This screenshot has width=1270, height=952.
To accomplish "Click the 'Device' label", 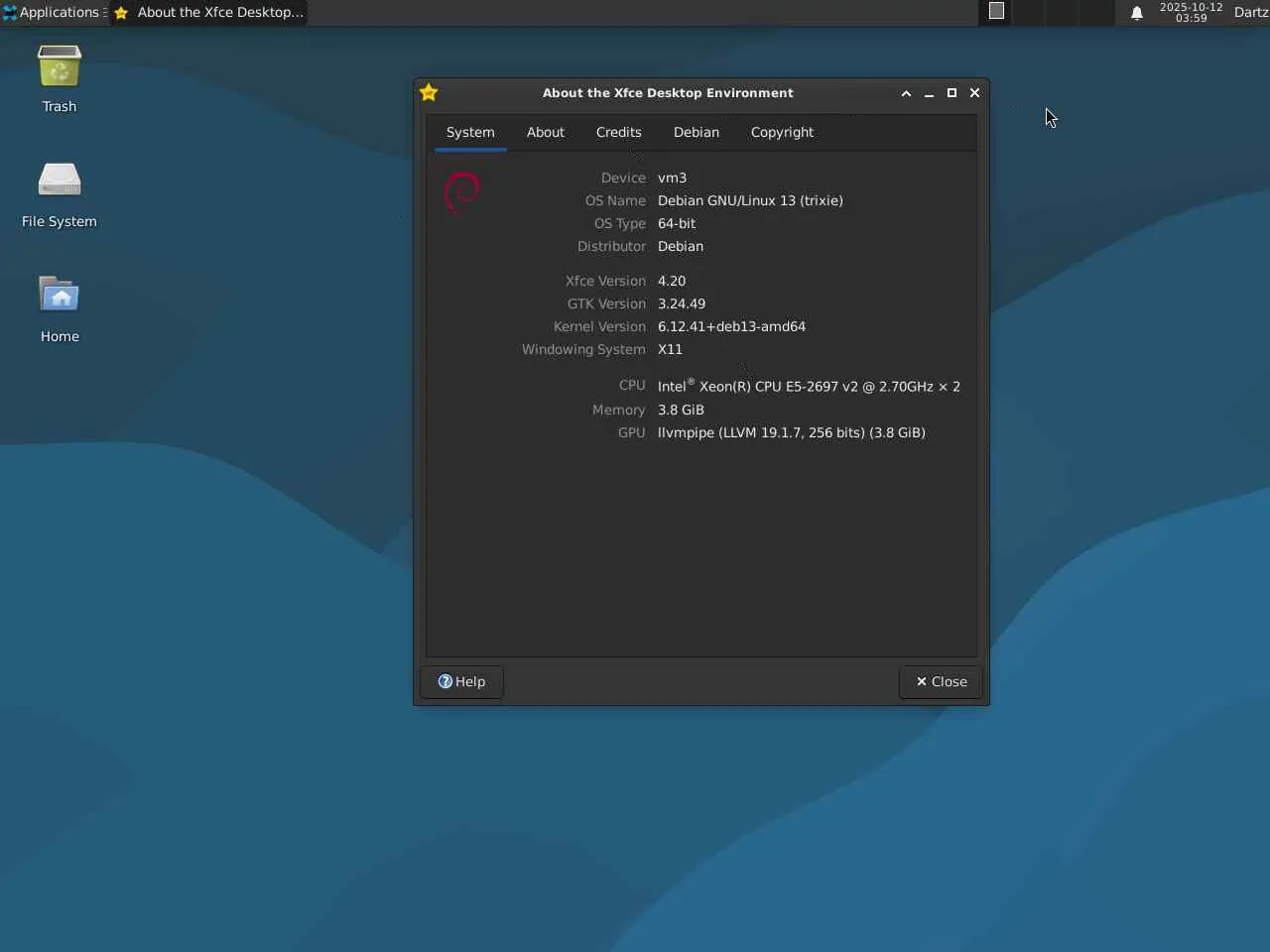I will (x=623, y=178).
